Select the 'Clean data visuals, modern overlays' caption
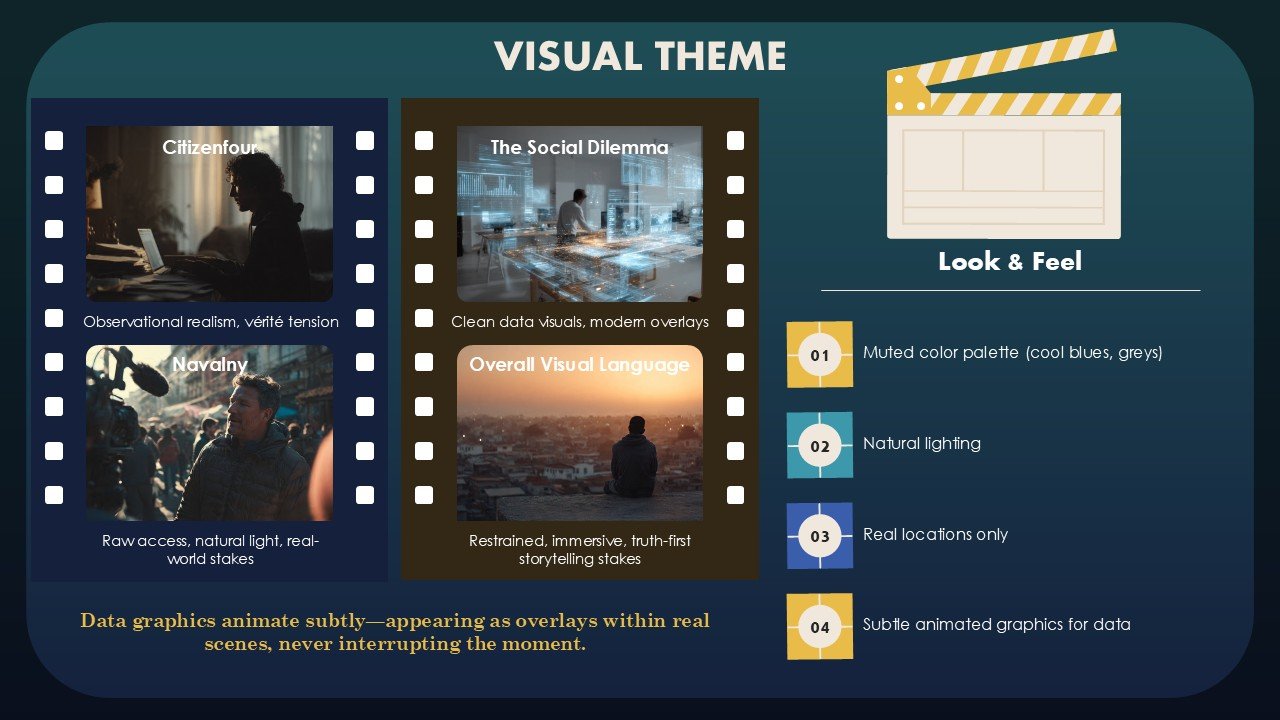1280x720 pixels. coord(580,322)
